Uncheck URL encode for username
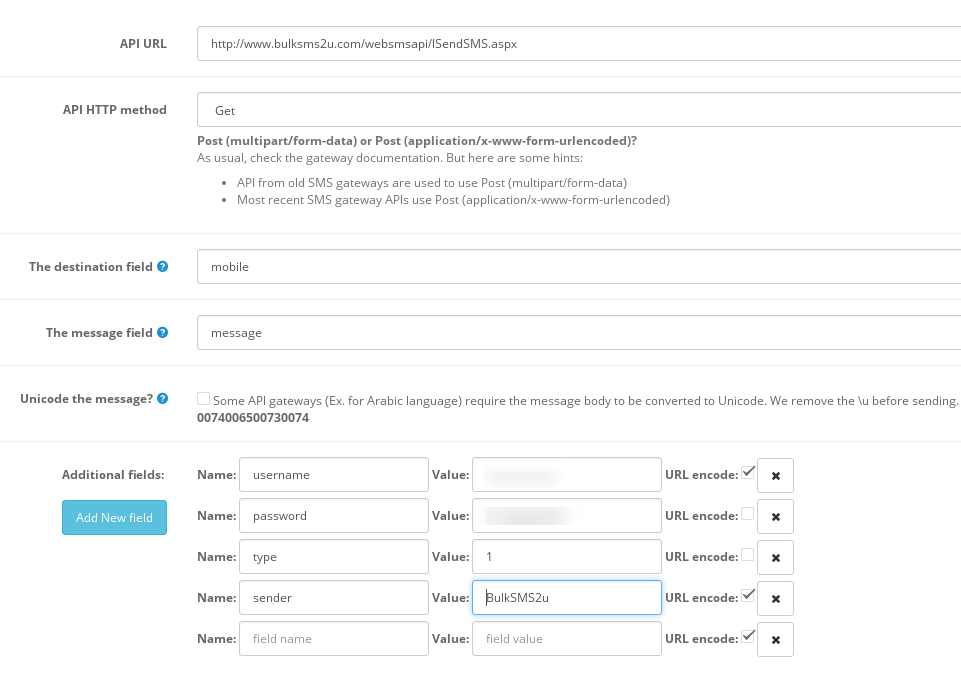 (x=748, y=473)
